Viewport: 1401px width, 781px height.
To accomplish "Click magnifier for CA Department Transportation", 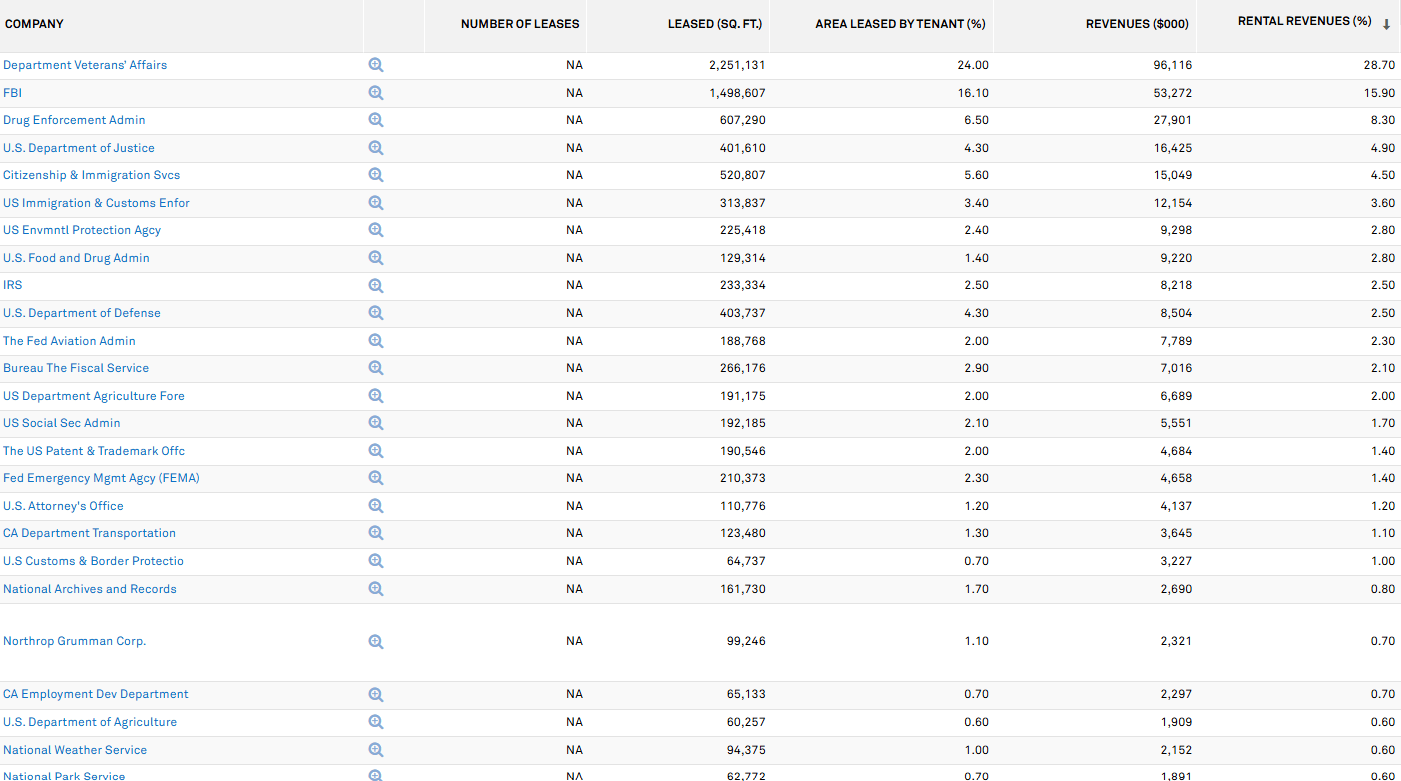I will click(x=375, y=533).
